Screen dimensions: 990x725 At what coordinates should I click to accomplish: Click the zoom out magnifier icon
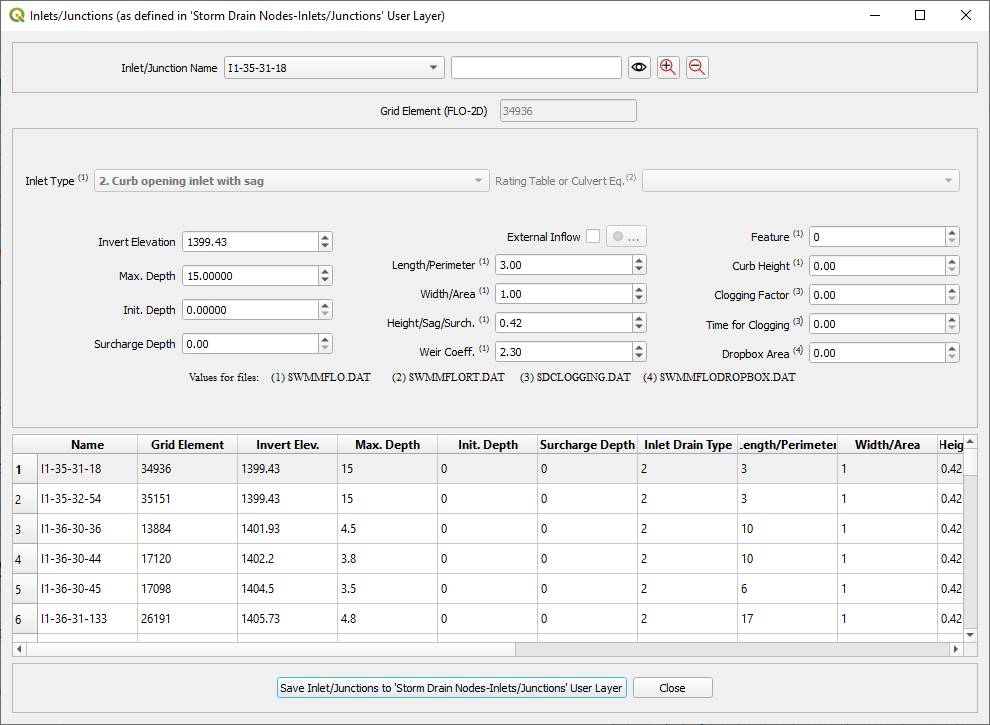tap(697, 67)
